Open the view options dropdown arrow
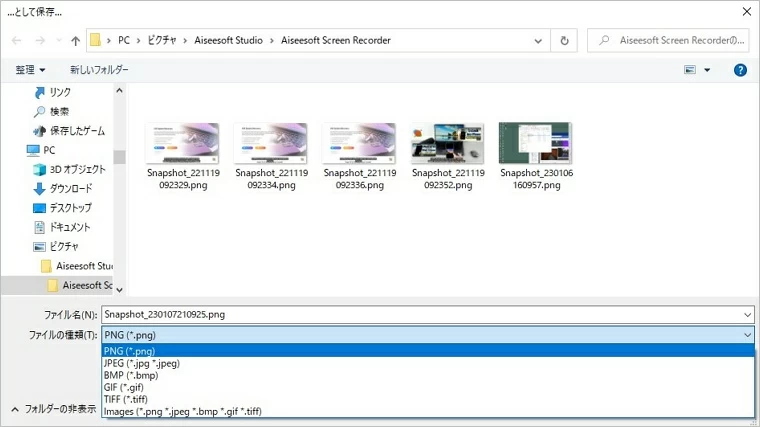This screenshot has width=760, height=427. click(x=707, y=70)
